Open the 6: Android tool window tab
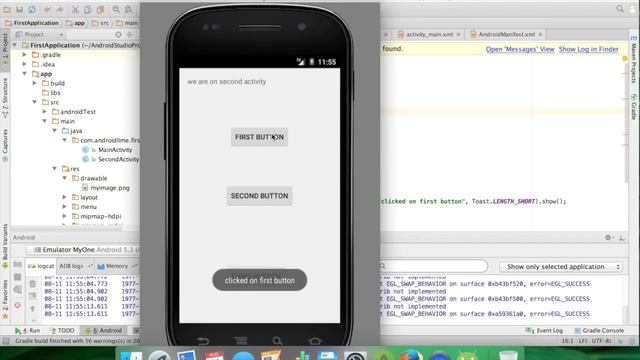Screen dimensions: 640x360 (x=104, y=331)
